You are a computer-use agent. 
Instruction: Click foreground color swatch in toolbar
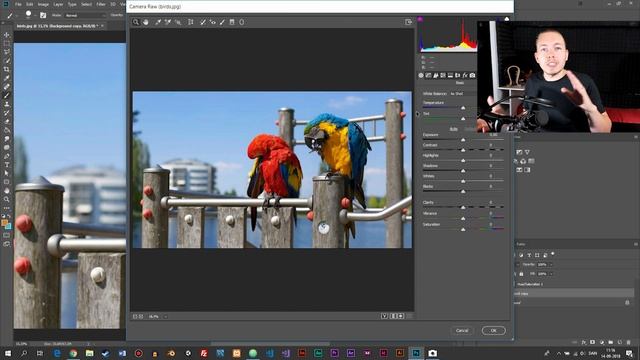(x=4, y=223)
